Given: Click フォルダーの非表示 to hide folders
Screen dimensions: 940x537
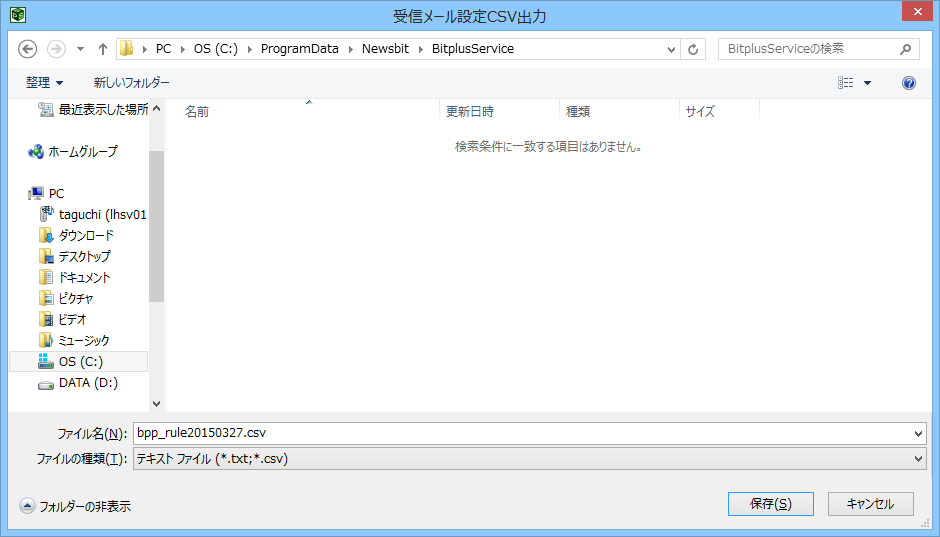Looking at the screenshot, I should 75,506.
